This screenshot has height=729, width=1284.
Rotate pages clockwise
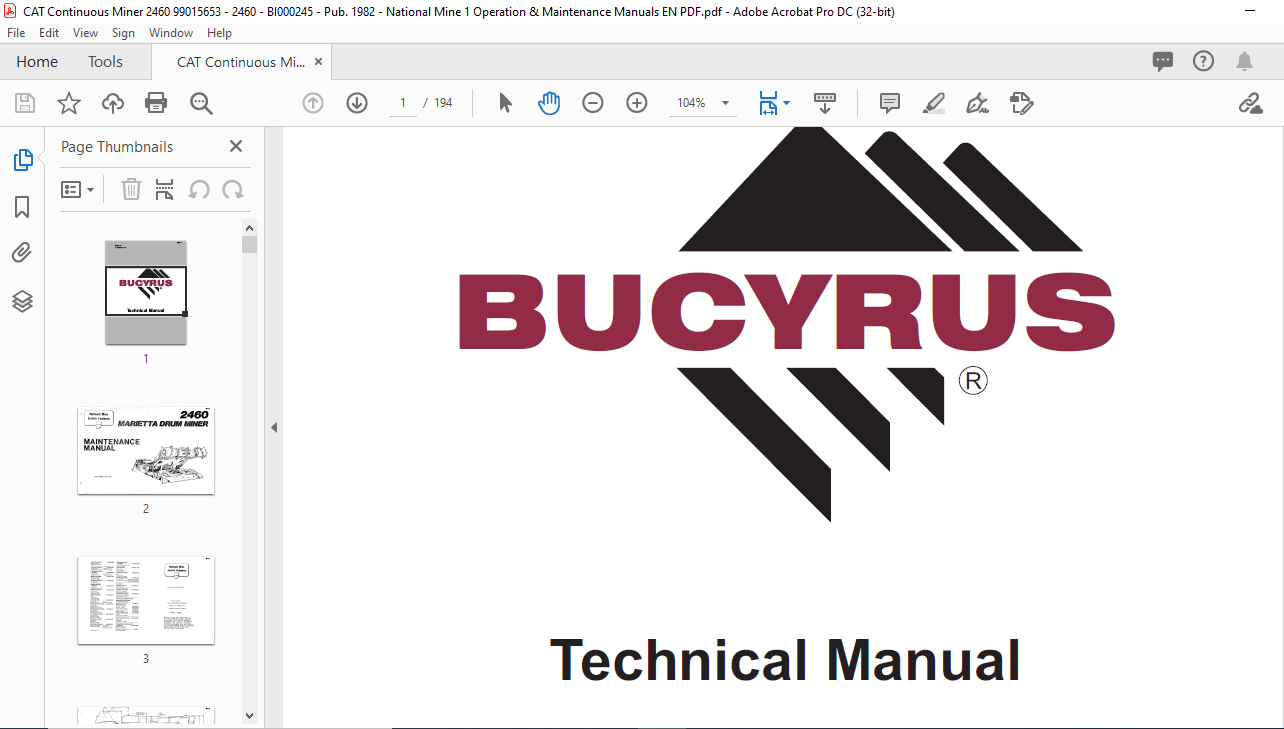233,189
